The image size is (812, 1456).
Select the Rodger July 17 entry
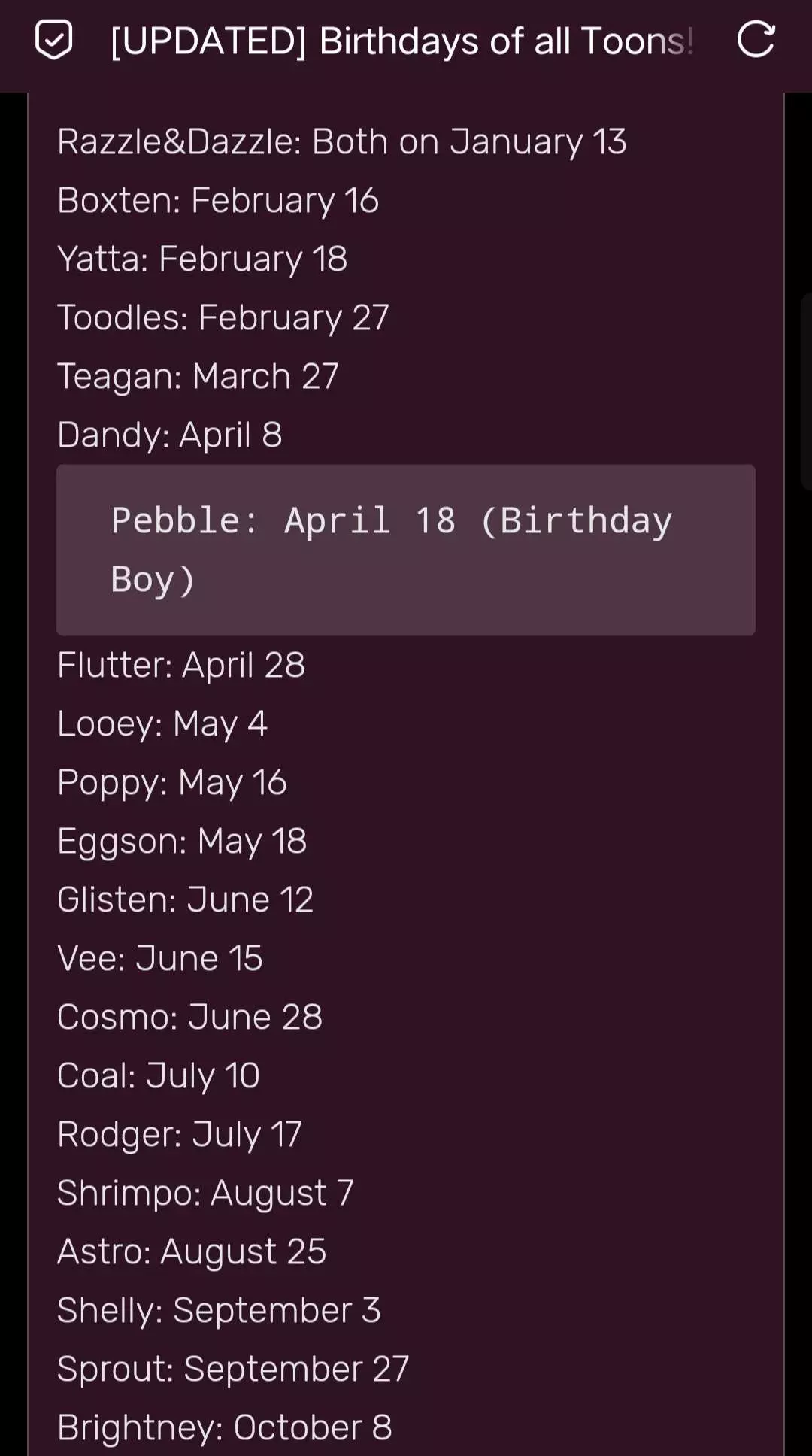coord(180,1135)
